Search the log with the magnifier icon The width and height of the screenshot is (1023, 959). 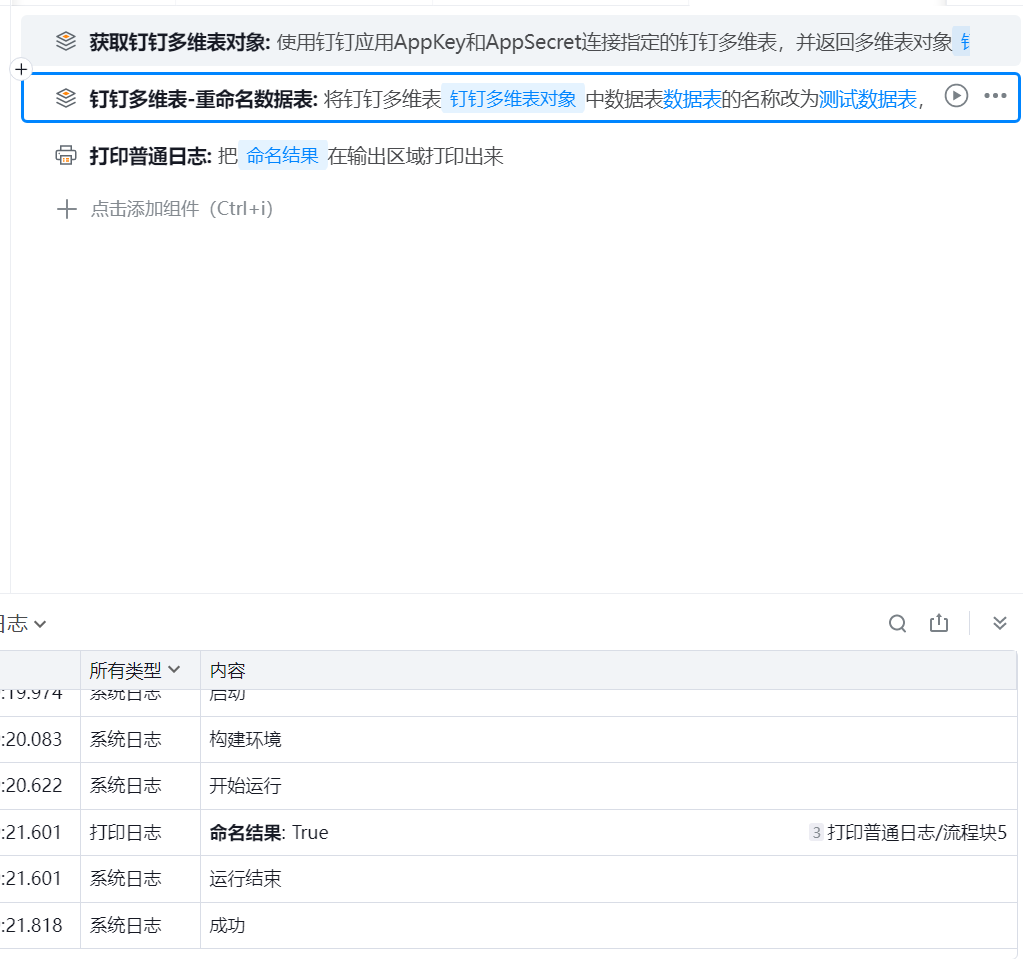[897, 624]
